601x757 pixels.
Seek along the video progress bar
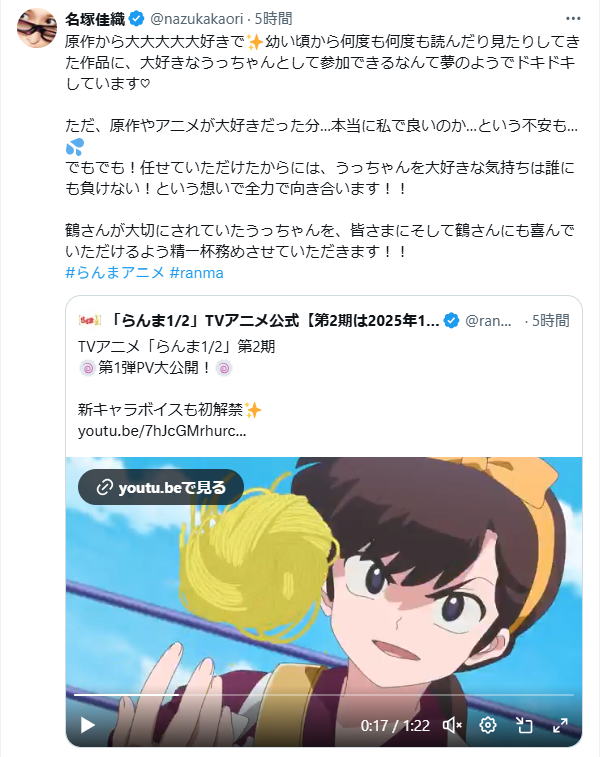pos(323,695)
